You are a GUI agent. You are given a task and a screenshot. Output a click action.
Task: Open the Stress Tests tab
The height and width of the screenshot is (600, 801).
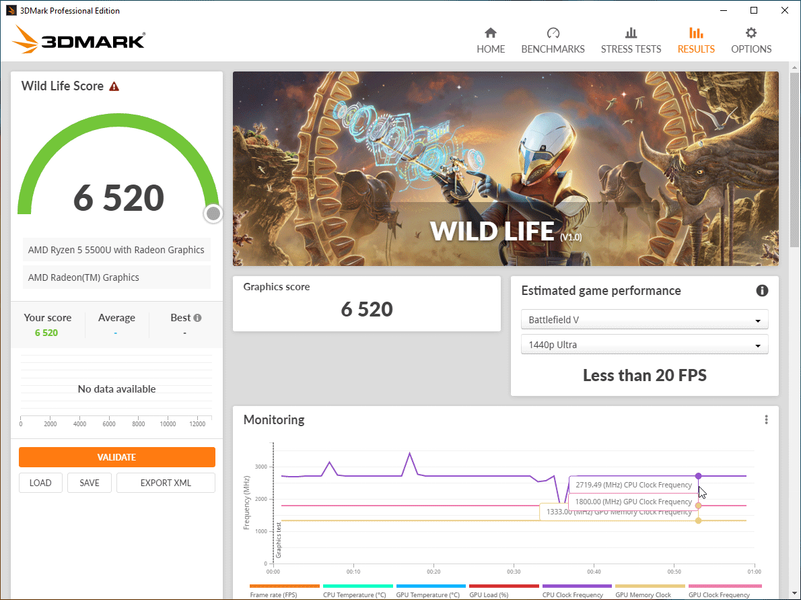coord(630,41)
